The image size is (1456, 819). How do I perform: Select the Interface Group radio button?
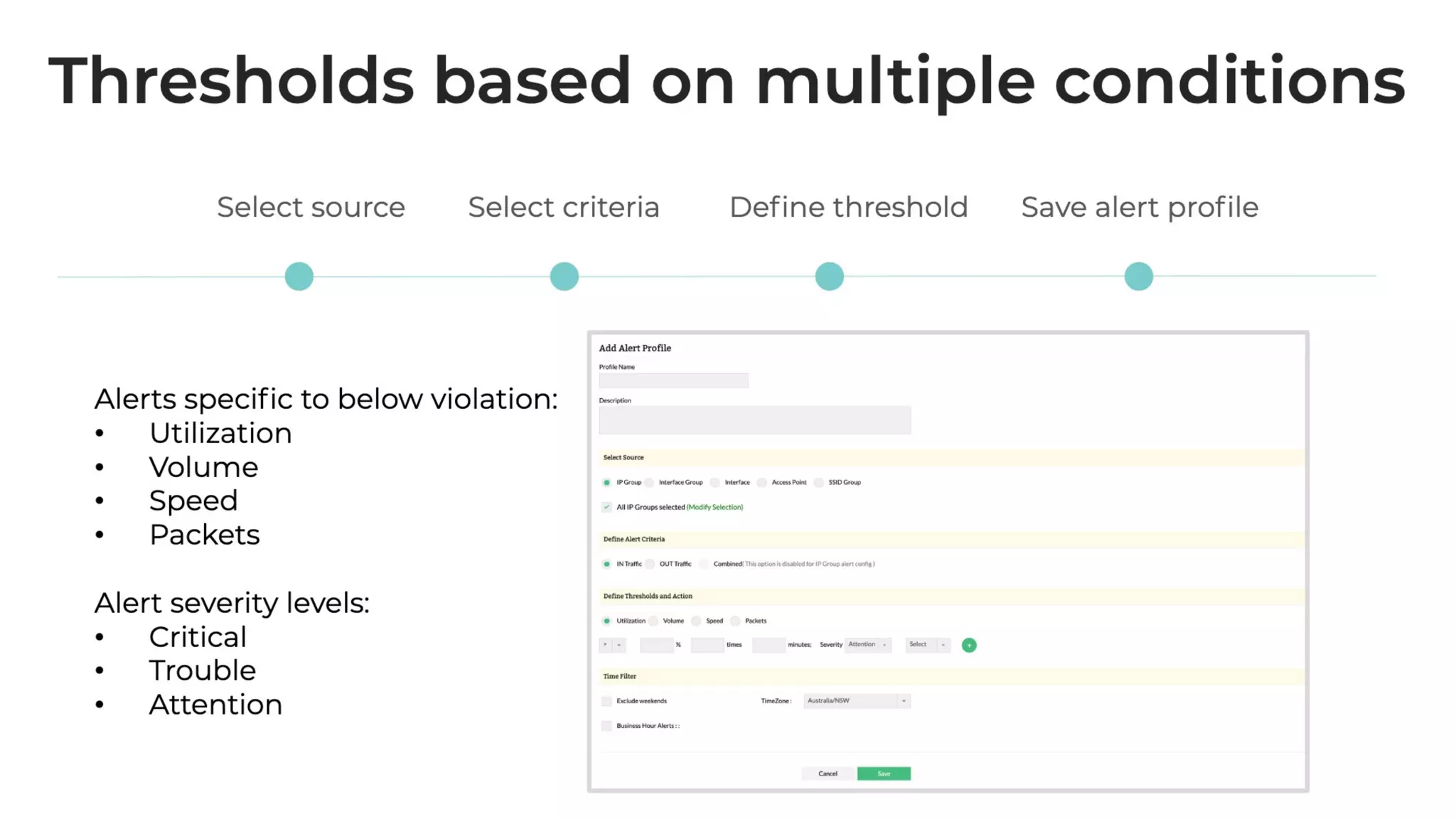click(649, 483)
